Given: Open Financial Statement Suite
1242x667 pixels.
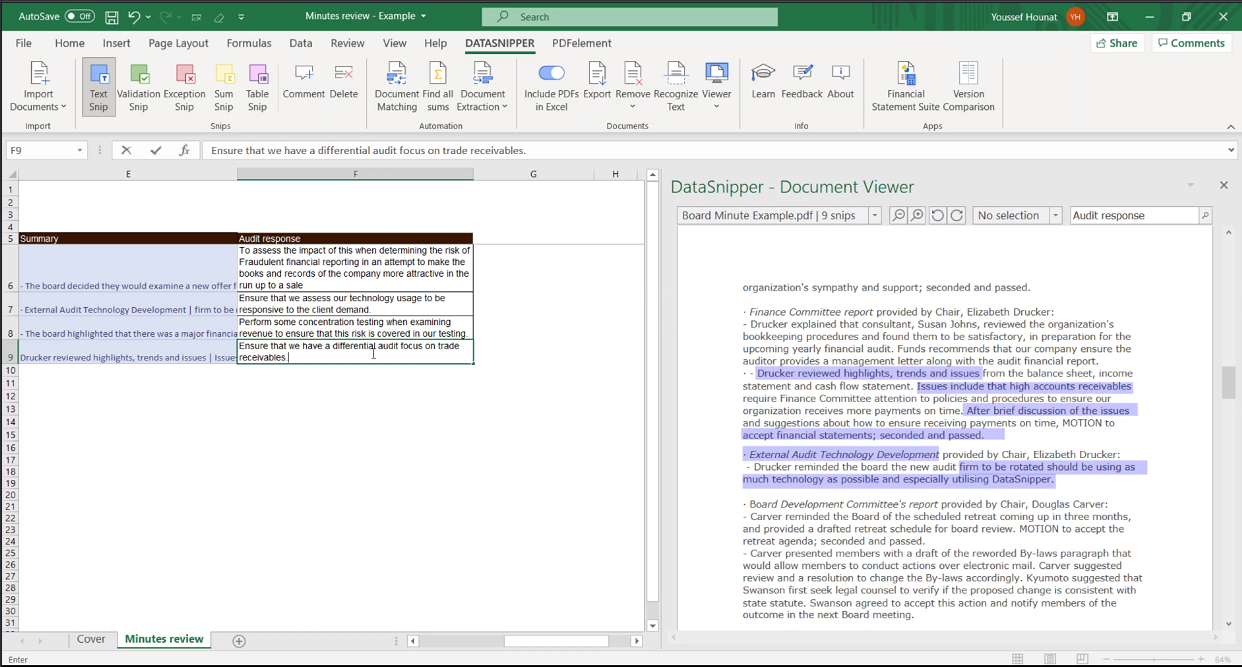Looking at the screenshot, I should pos(906,87).
